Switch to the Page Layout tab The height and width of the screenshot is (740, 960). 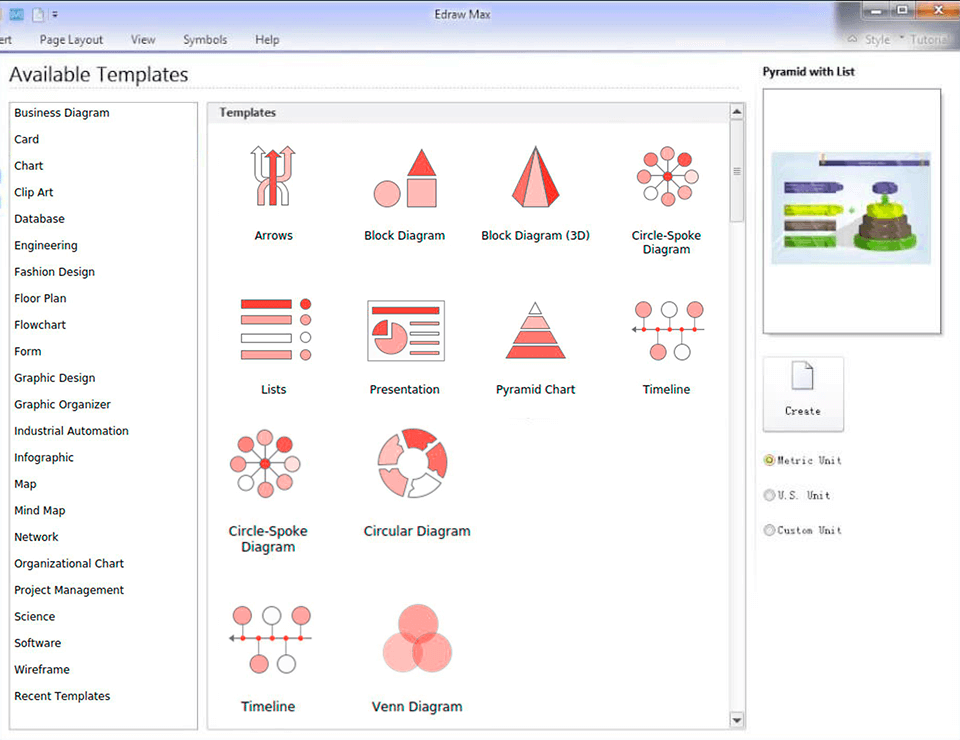[70, 39]
